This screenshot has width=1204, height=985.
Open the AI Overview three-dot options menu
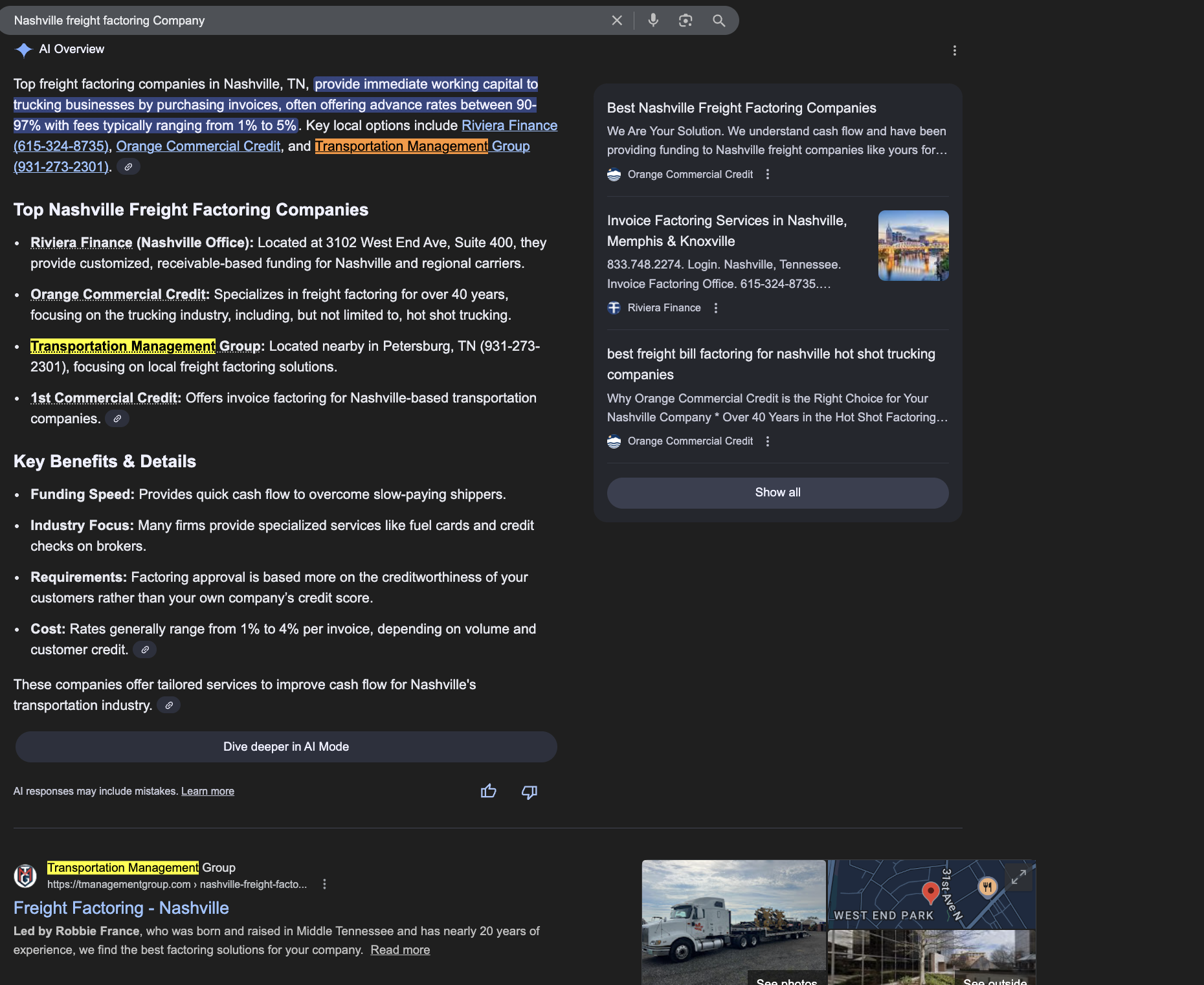click(955, 50)
